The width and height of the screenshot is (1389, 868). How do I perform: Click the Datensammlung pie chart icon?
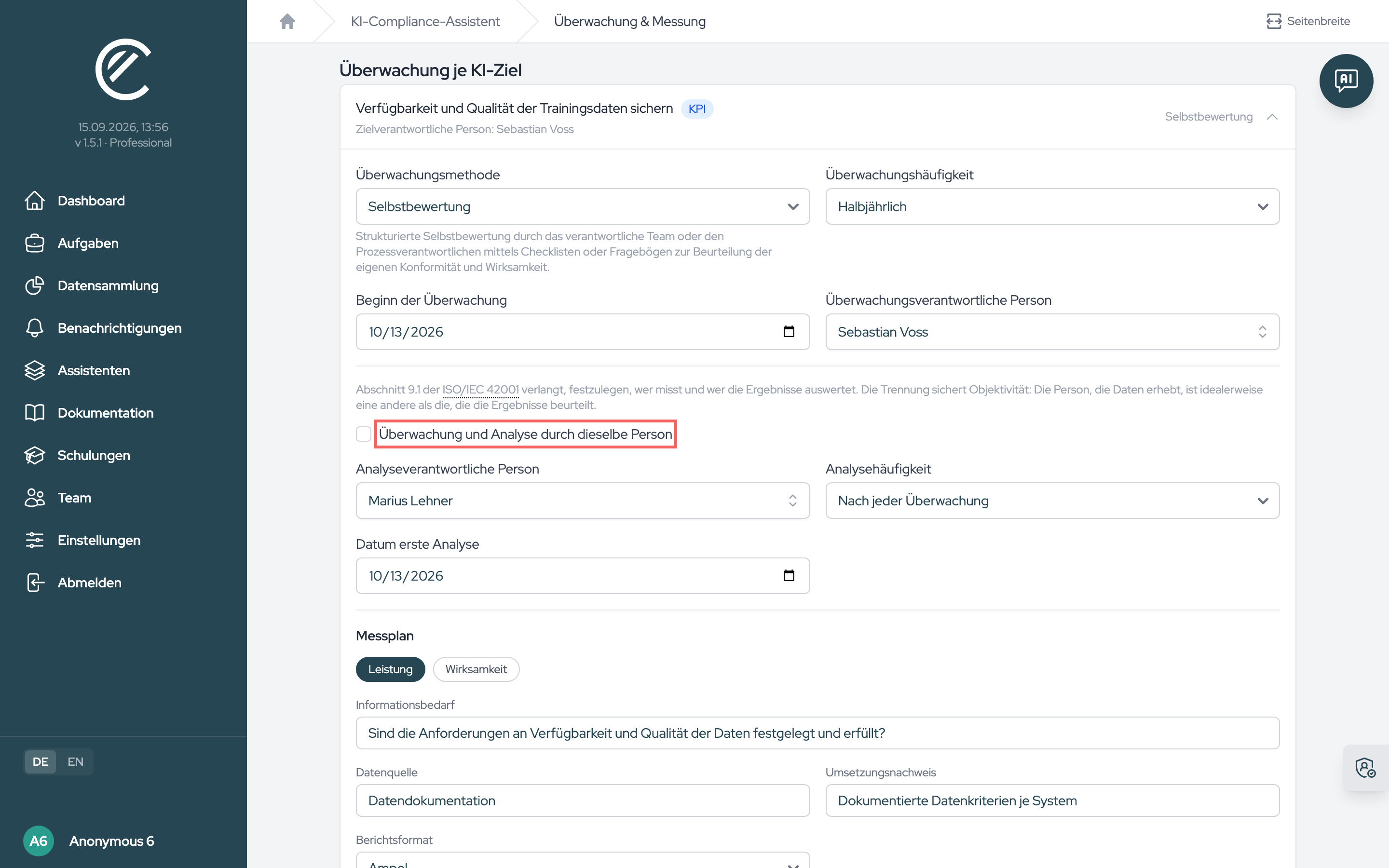coord(34,285)
